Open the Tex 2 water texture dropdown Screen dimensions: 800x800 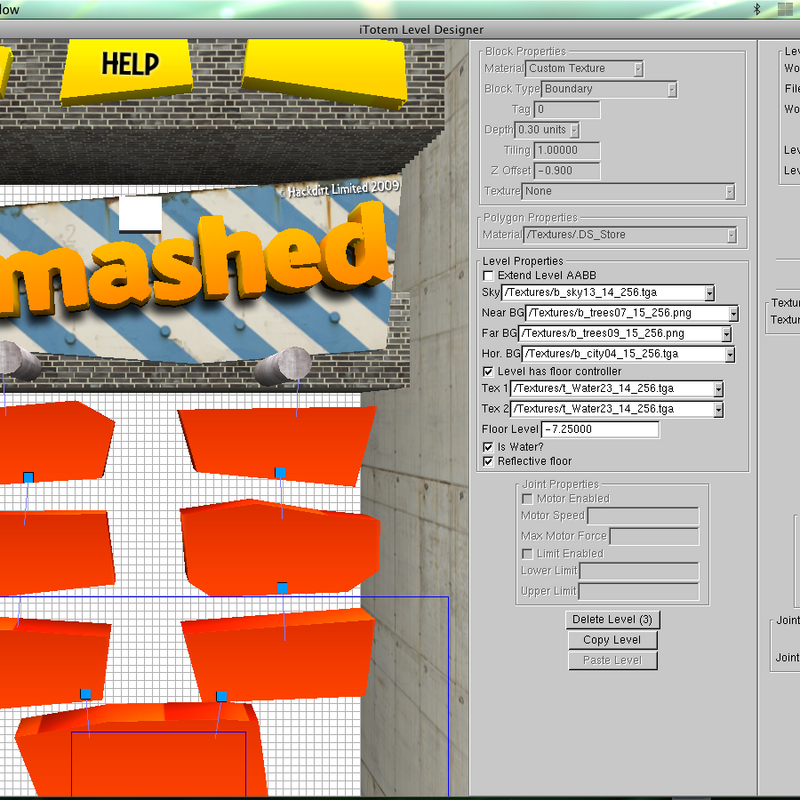coord(617,409)
